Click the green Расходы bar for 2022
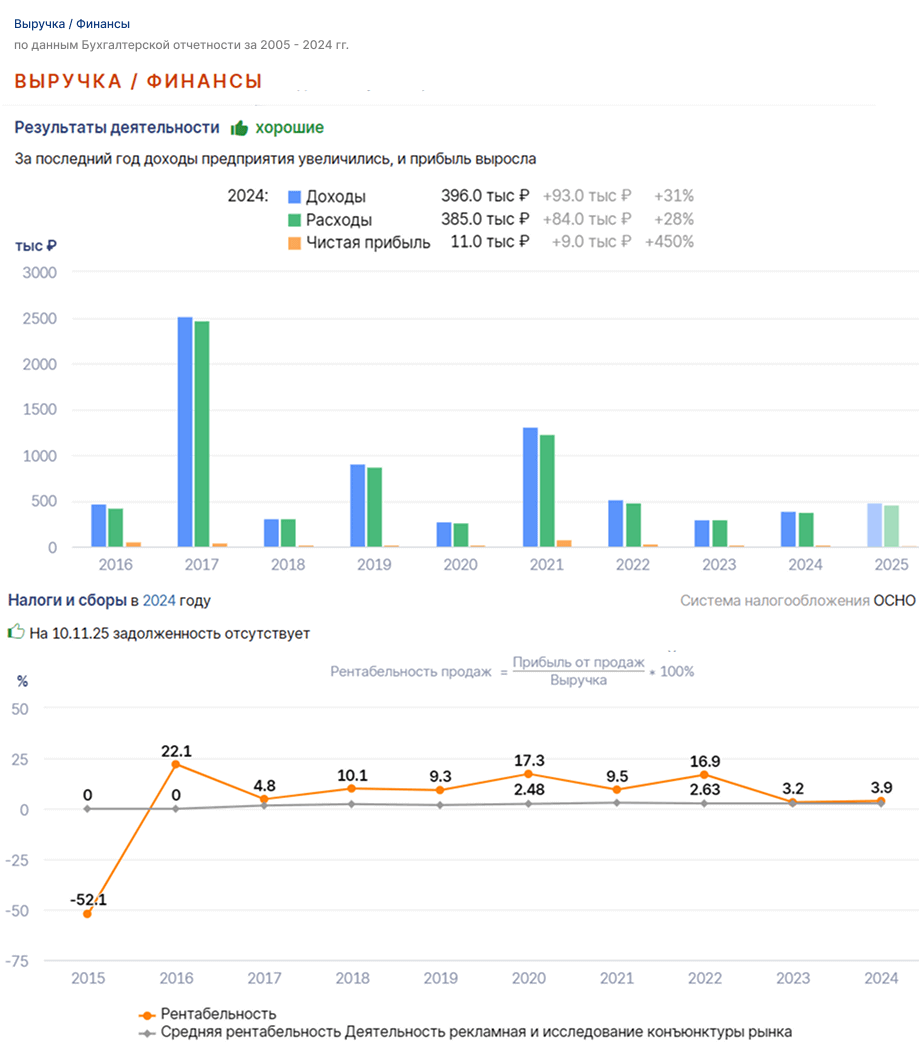 (x=634, y=525)
